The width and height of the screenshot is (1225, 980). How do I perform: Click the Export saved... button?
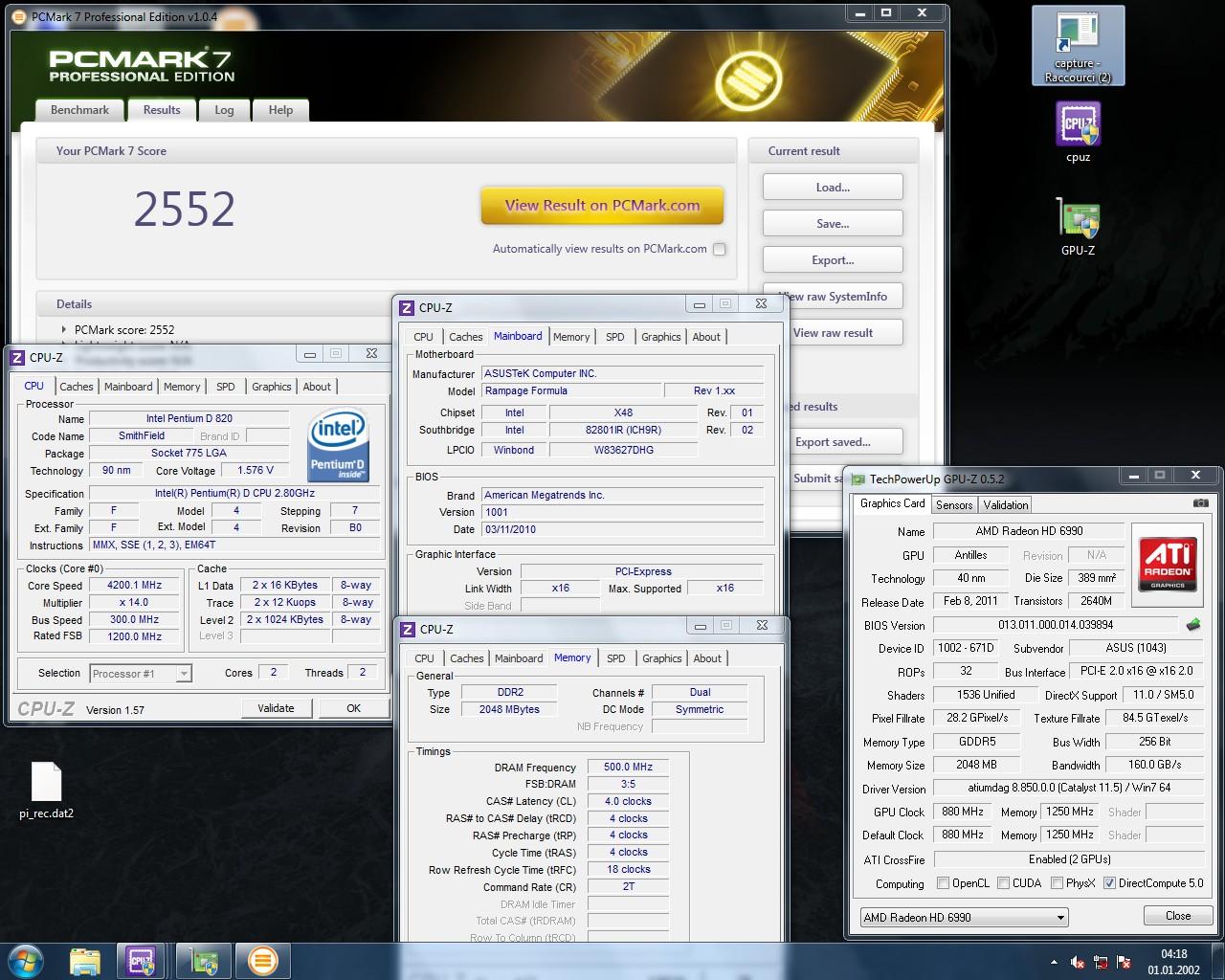(833, 442)
